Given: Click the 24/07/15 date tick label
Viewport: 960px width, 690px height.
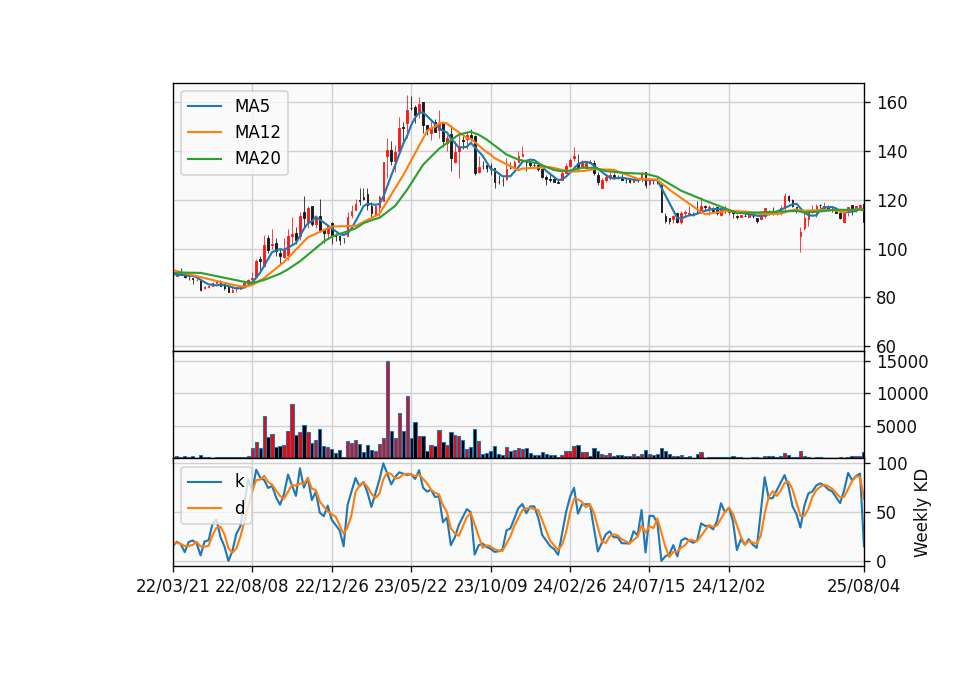Looking at the screenshot, I should coord(649,586).
